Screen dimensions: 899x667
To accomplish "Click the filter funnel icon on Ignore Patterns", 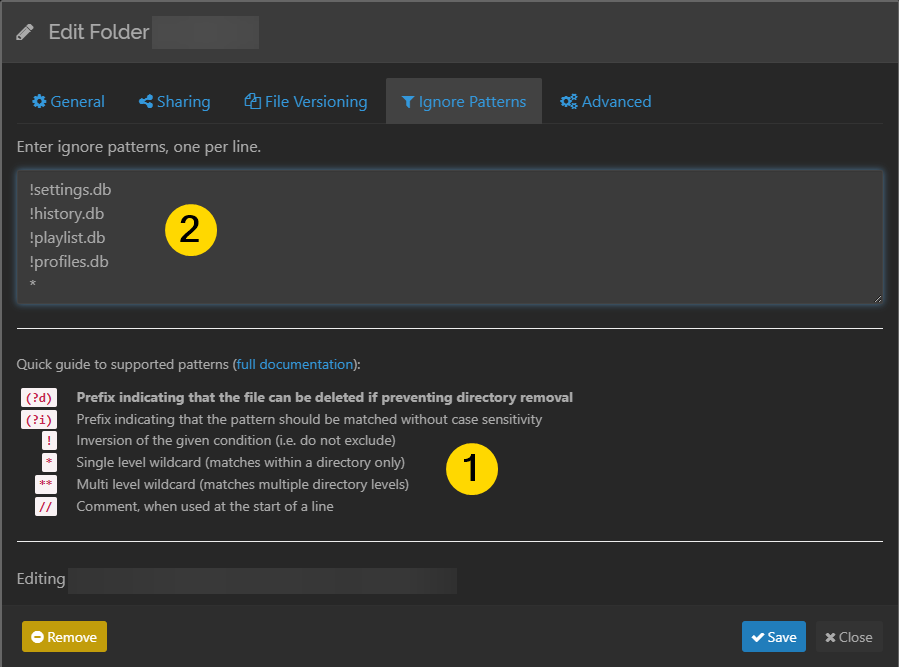I will tap(408, 102).
